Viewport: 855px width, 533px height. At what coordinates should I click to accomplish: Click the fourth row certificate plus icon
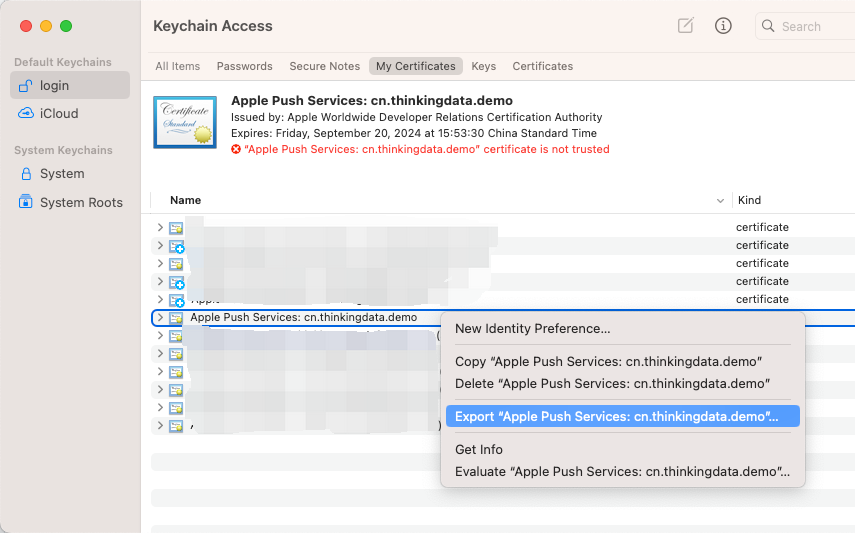pyautogui.click(x=177, y=282)
